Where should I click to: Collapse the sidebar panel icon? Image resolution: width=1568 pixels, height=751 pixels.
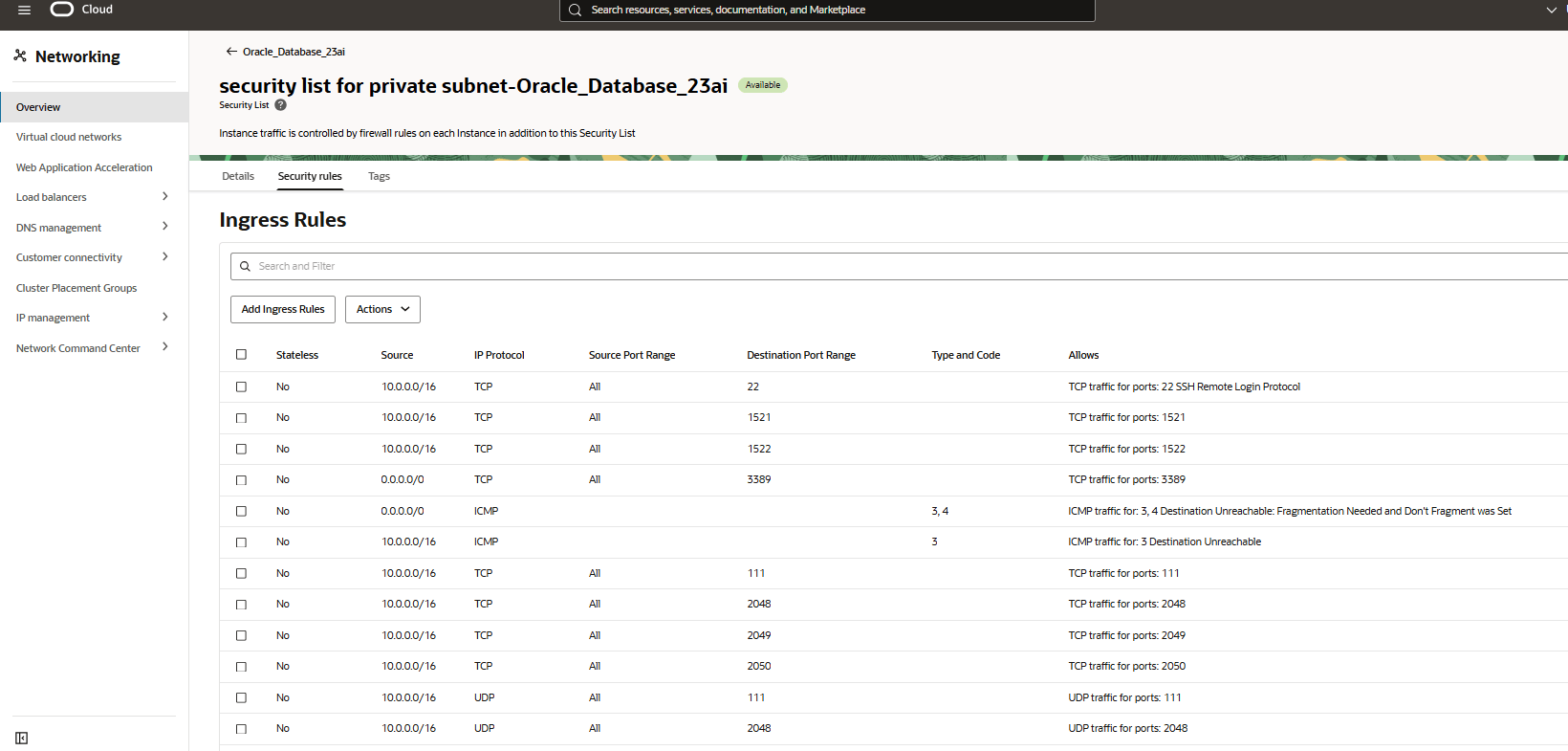point(22,738)
